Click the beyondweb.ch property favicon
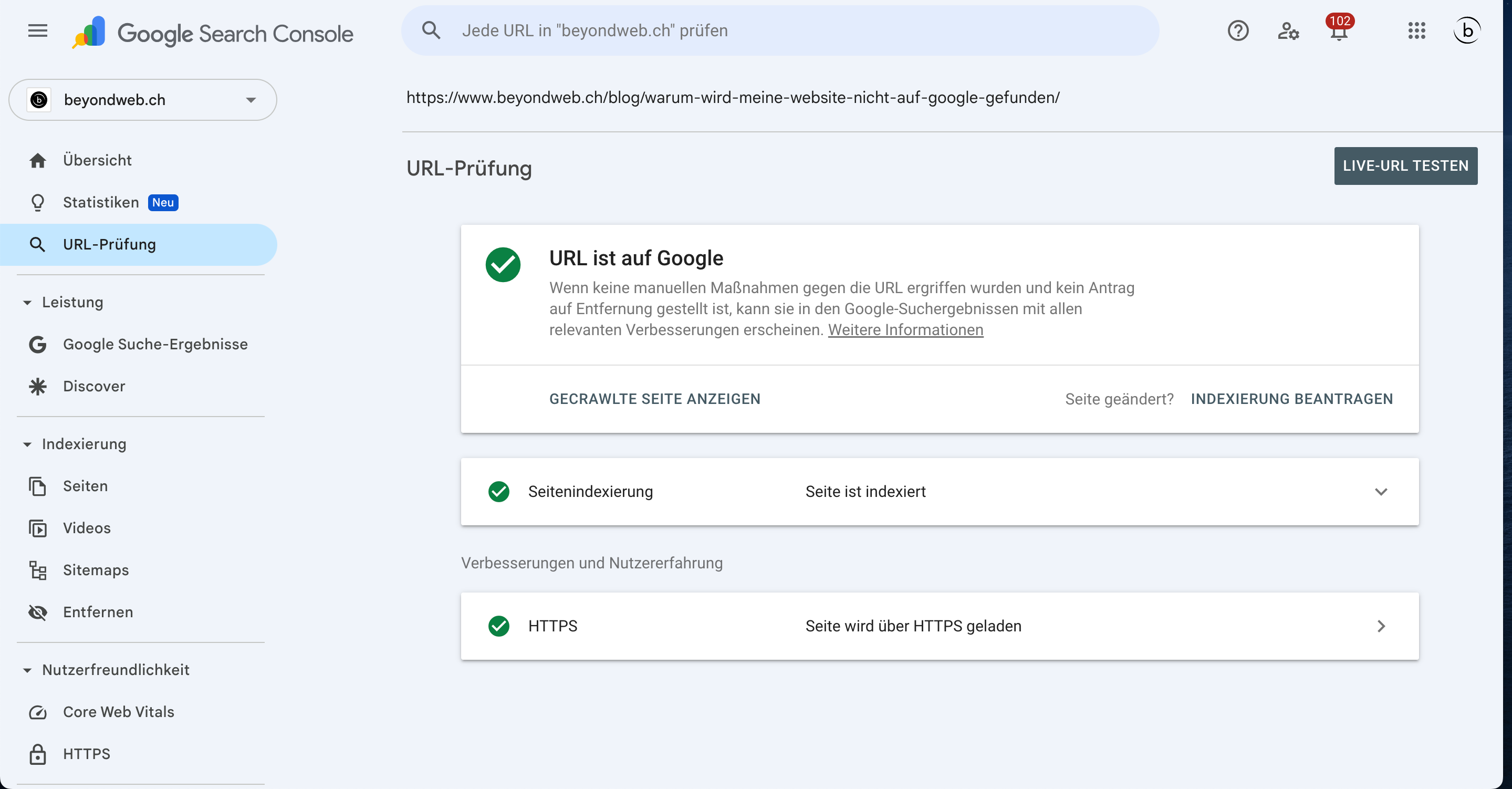This screenshot has height=789, width=1512. tap(39, 100)
